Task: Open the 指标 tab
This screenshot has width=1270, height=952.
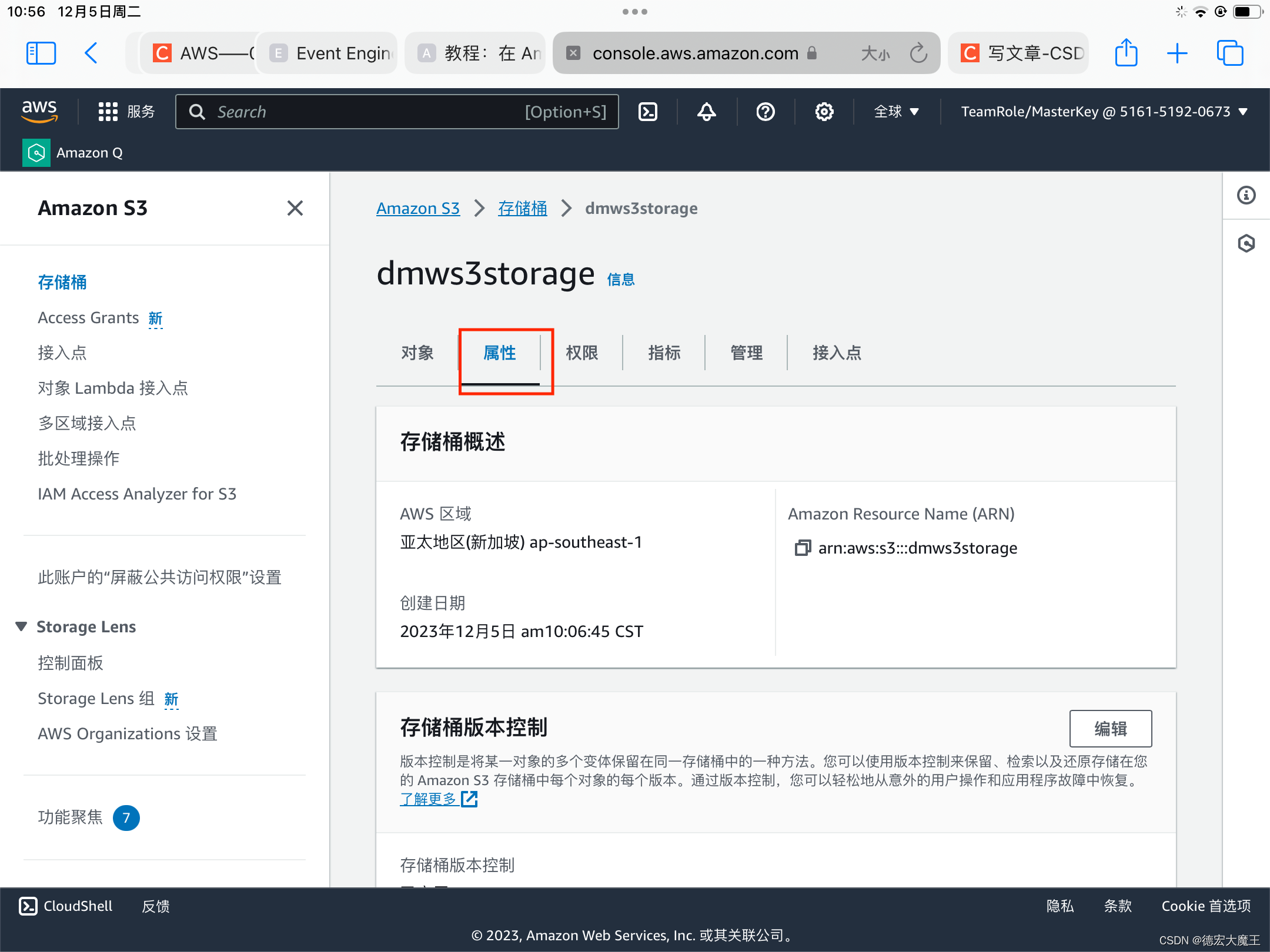Action: coord(664,353)
